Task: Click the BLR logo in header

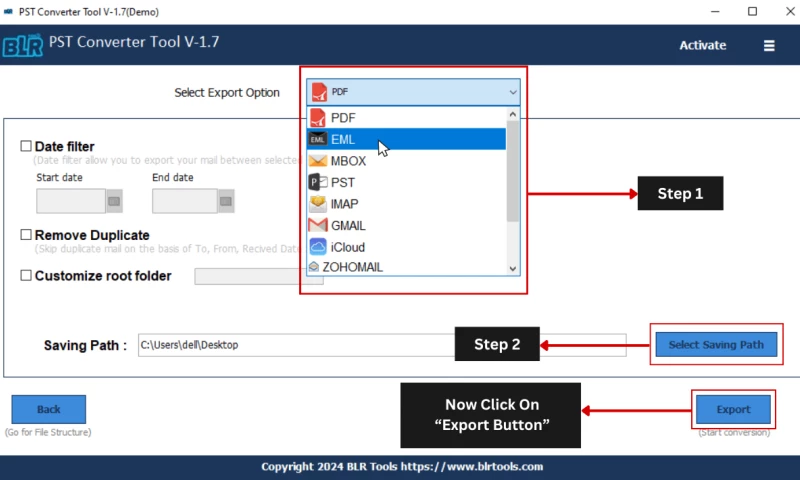Action: [x=23, y=45]
